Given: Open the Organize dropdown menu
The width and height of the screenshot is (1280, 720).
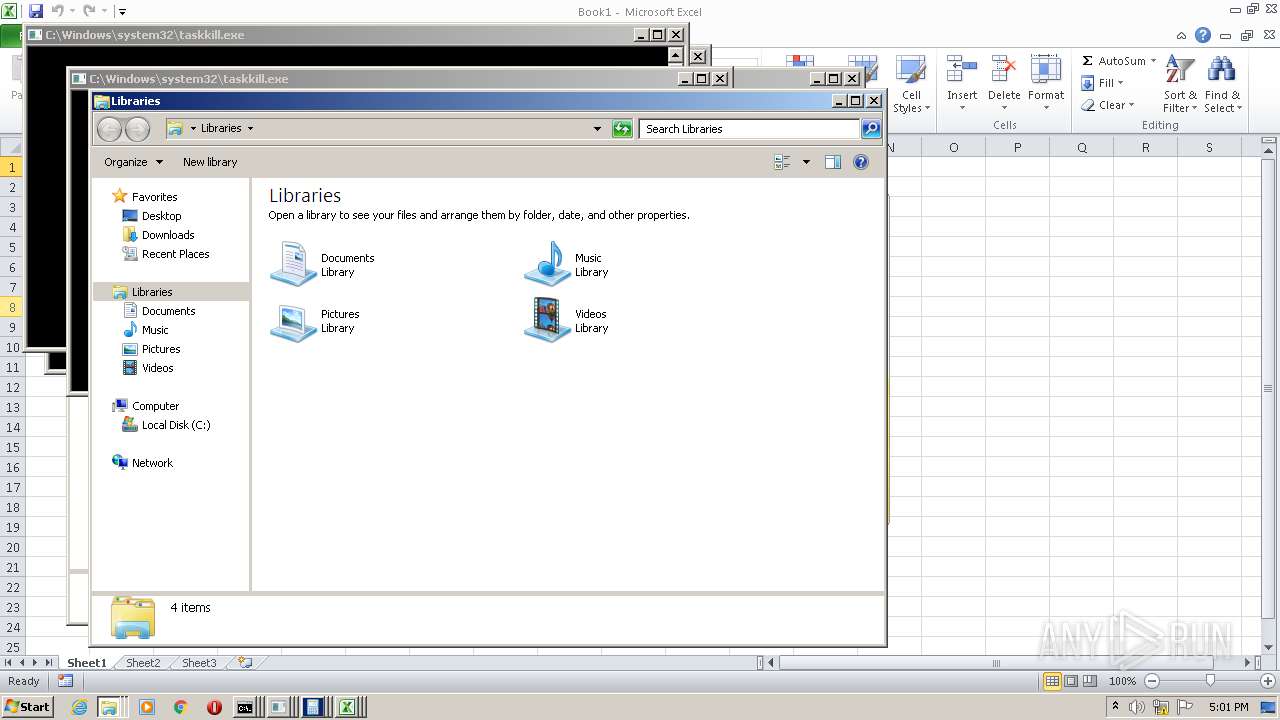Looking at the screenshot, I should coord(133,162).
